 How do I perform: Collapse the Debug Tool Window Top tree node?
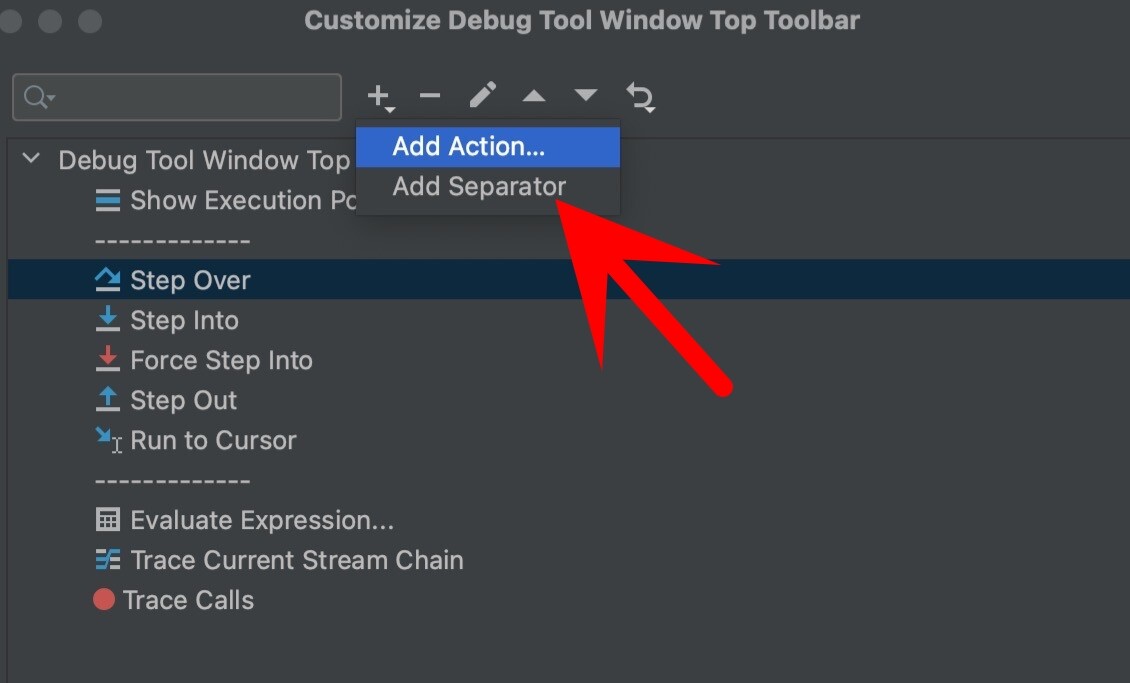30,158
